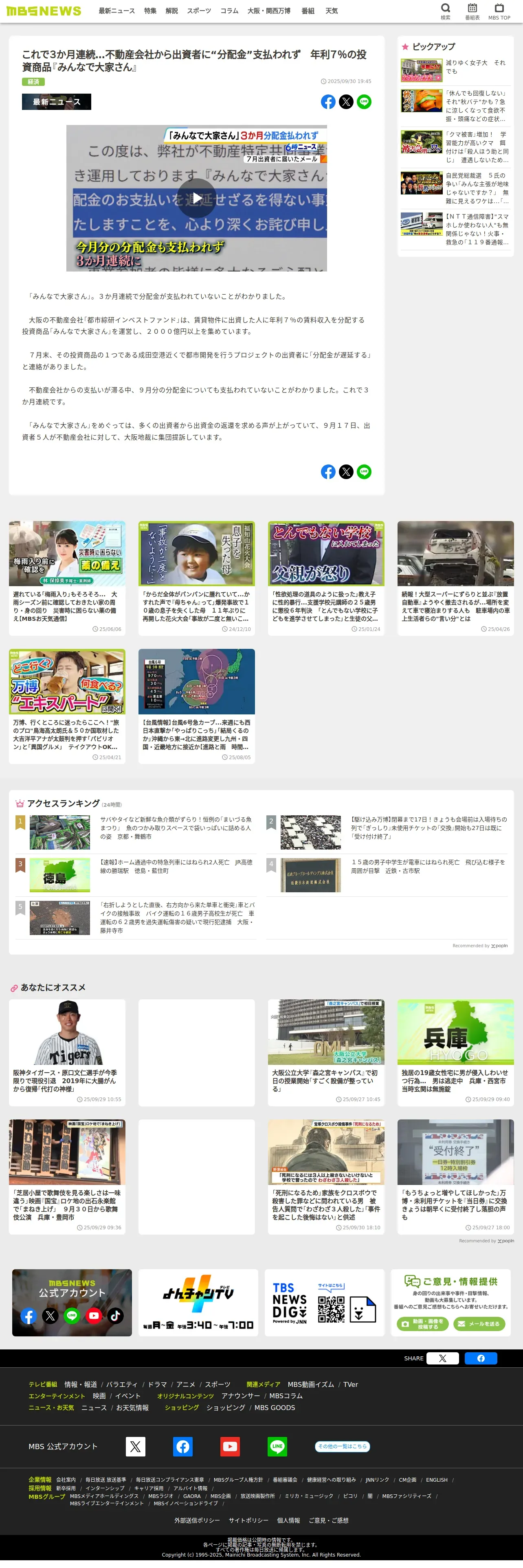Share on LINE below article text

pos(364,472)
